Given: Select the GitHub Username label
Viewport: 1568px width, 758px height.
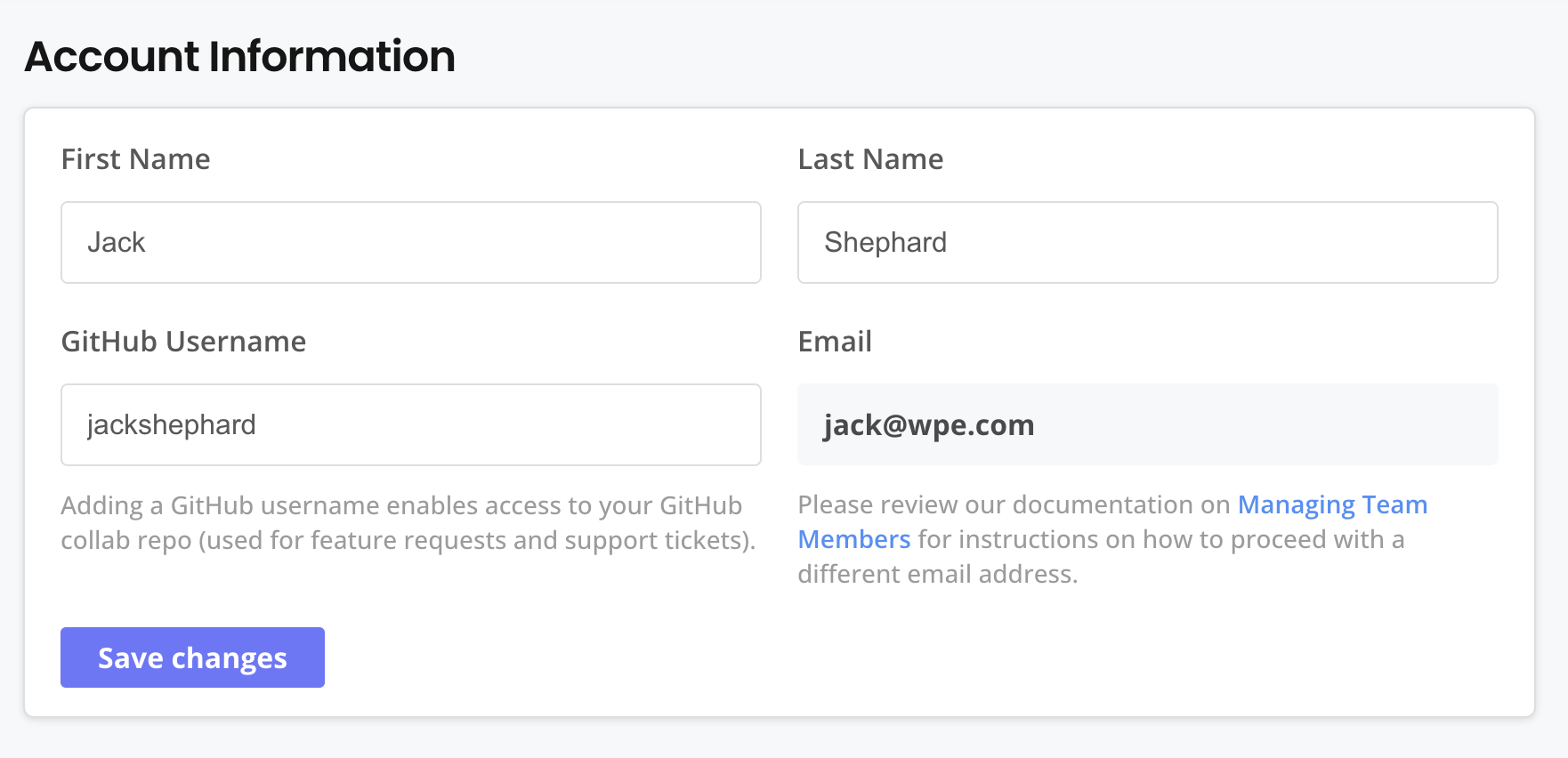Looking at the screenshot, I should [183, 342].
